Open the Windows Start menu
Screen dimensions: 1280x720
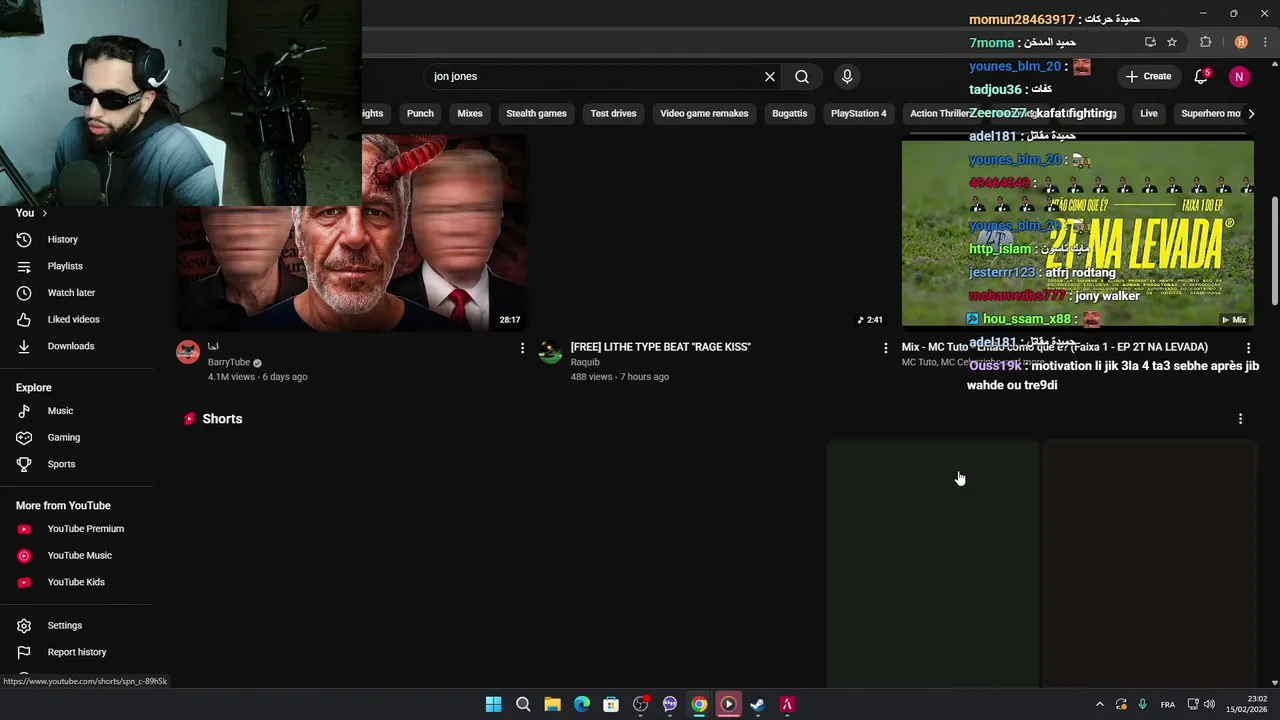[493, 705]
